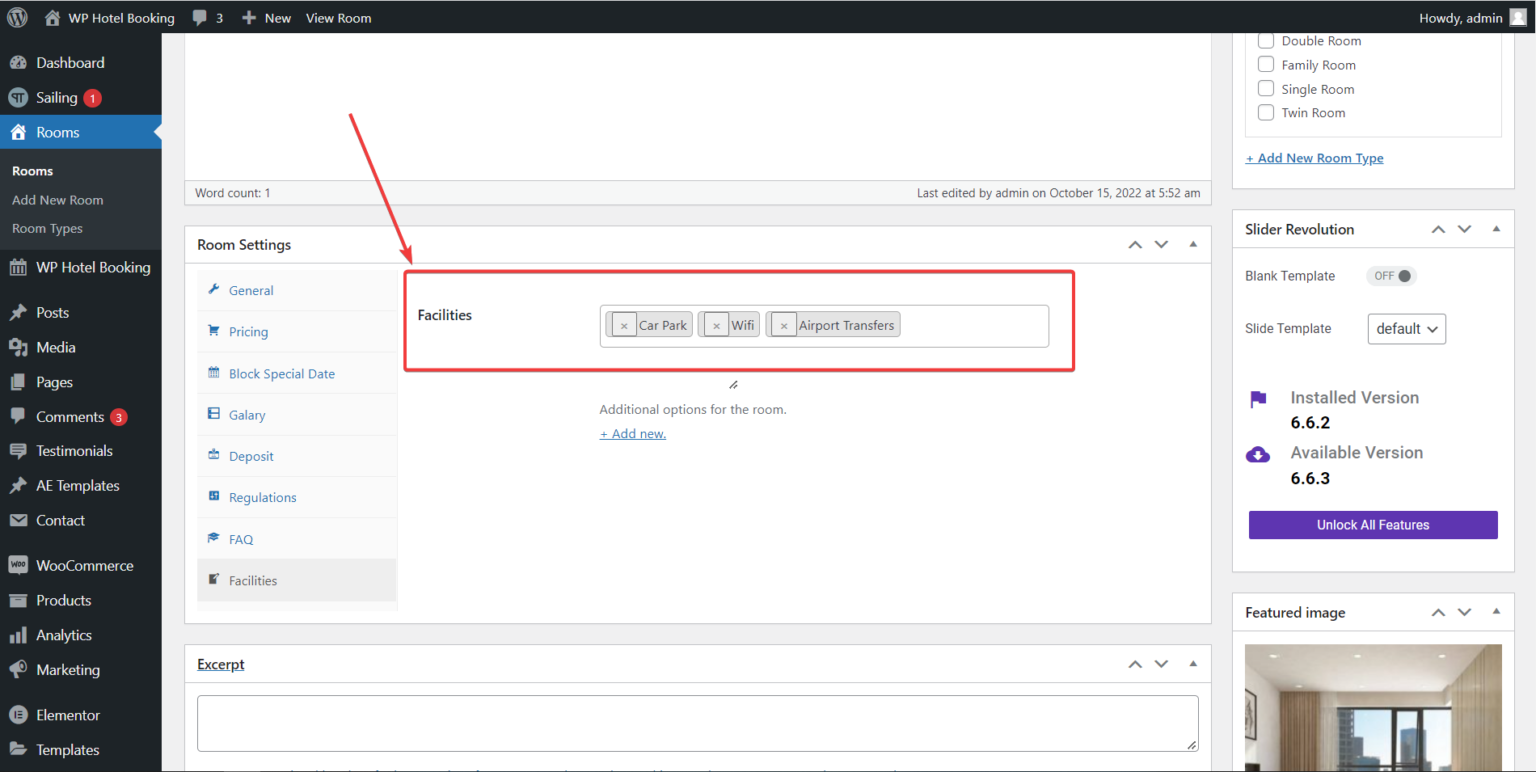Open Elementor in the admin sidebar
Screen dimensions: 1536x772
point(68,715)
